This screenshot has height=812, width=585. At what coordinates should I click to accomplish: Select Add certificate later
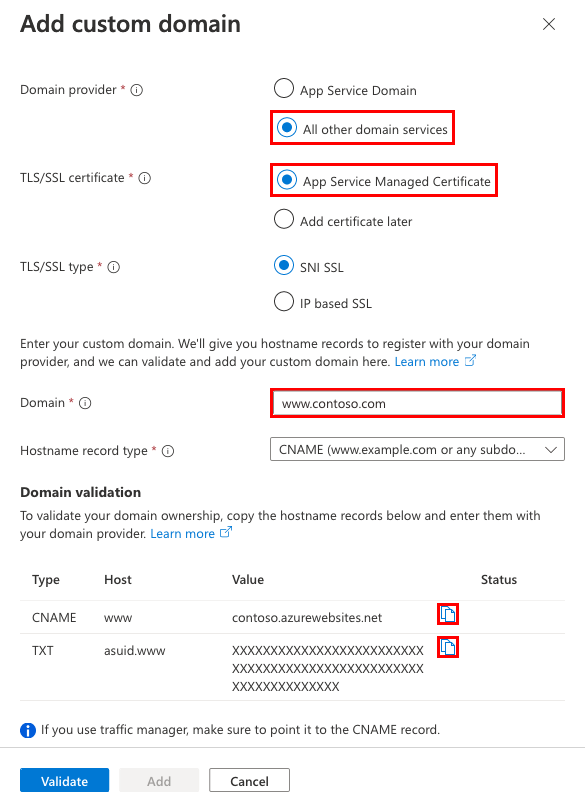(x=284, y=218)
